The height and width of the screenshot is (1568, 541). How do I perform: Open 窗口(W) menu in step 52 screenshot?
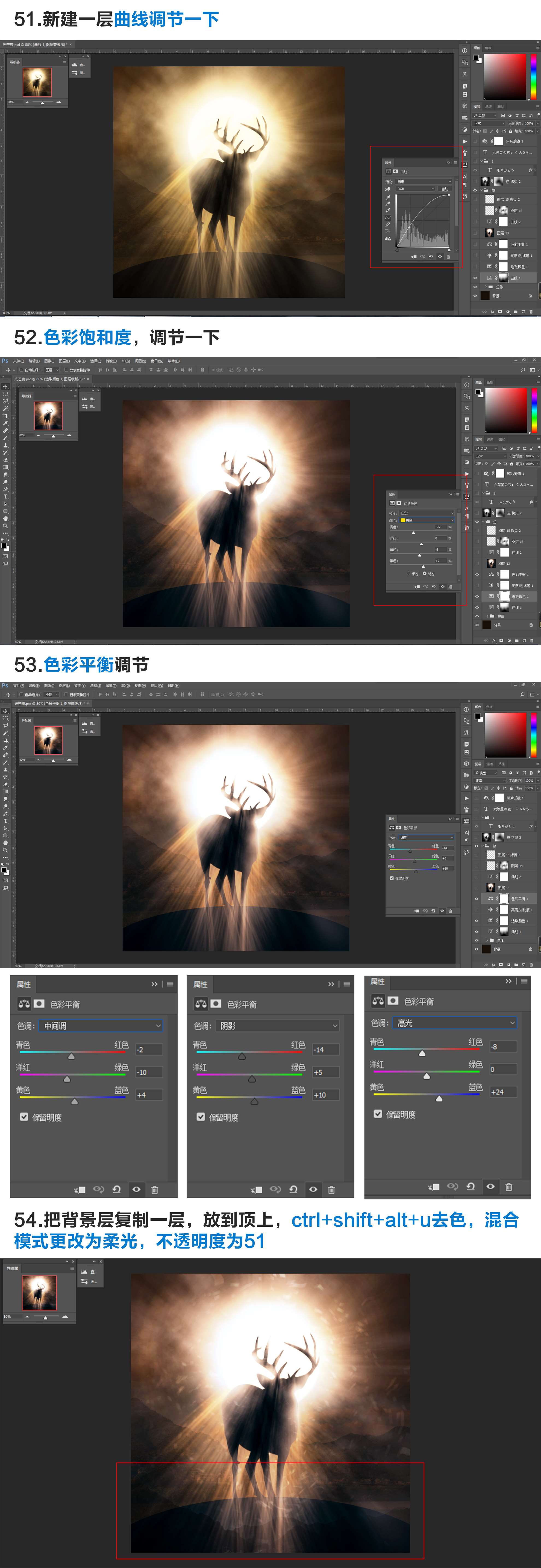(157, 361)
